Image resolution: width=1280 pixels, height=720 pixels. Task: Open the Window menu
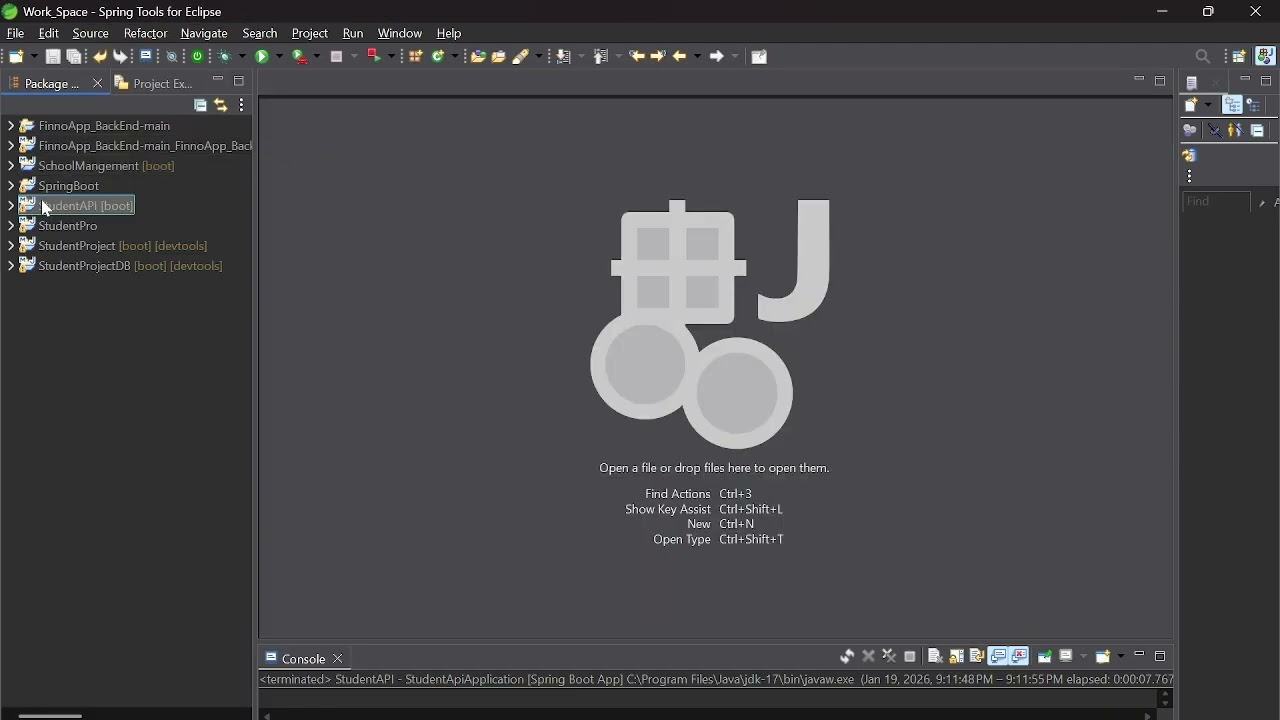point(399,33)
